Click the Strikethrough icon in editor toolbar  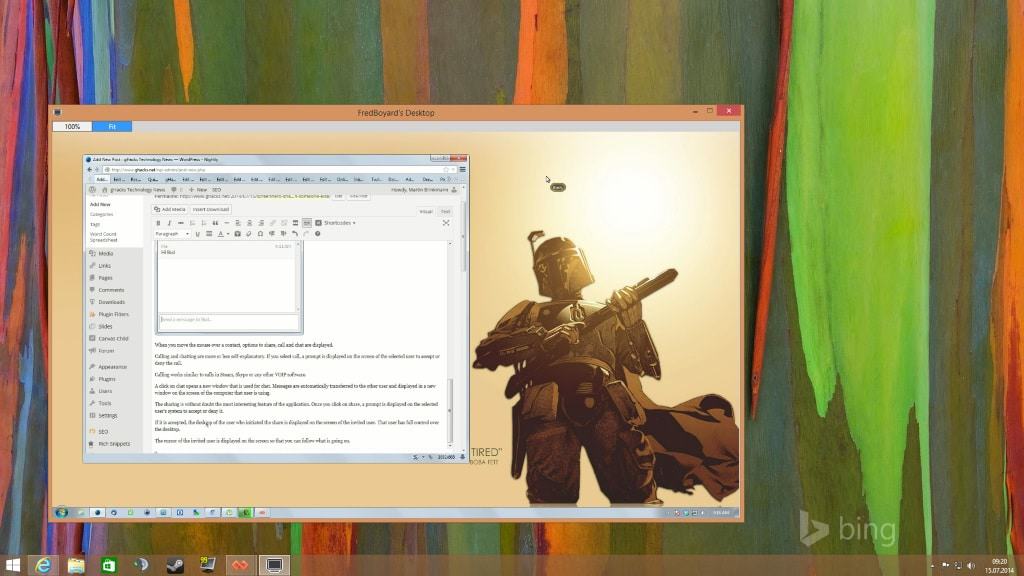(181, 223)
